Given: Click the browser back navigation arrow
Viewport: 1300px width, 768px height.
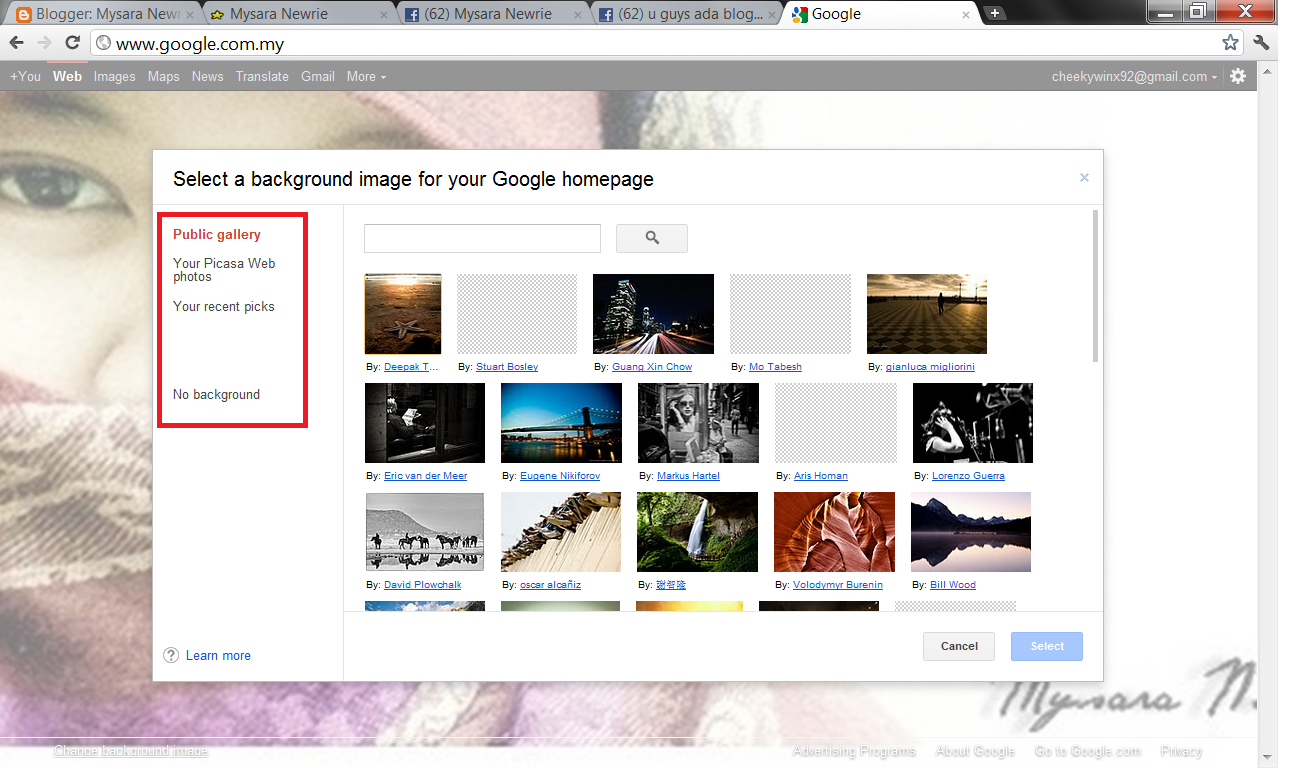Looking at the screenshot, I should pos(16,42).
